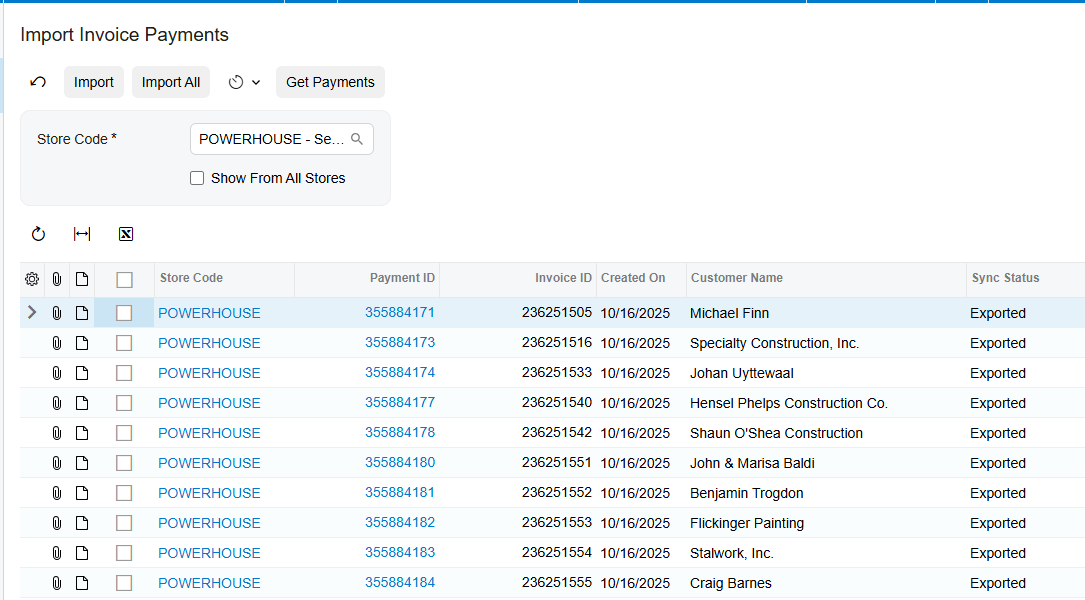Open POWERHOUSE link in Craig Barnes row
Screen dimensions: 1085x600
(x=209, y=583)
